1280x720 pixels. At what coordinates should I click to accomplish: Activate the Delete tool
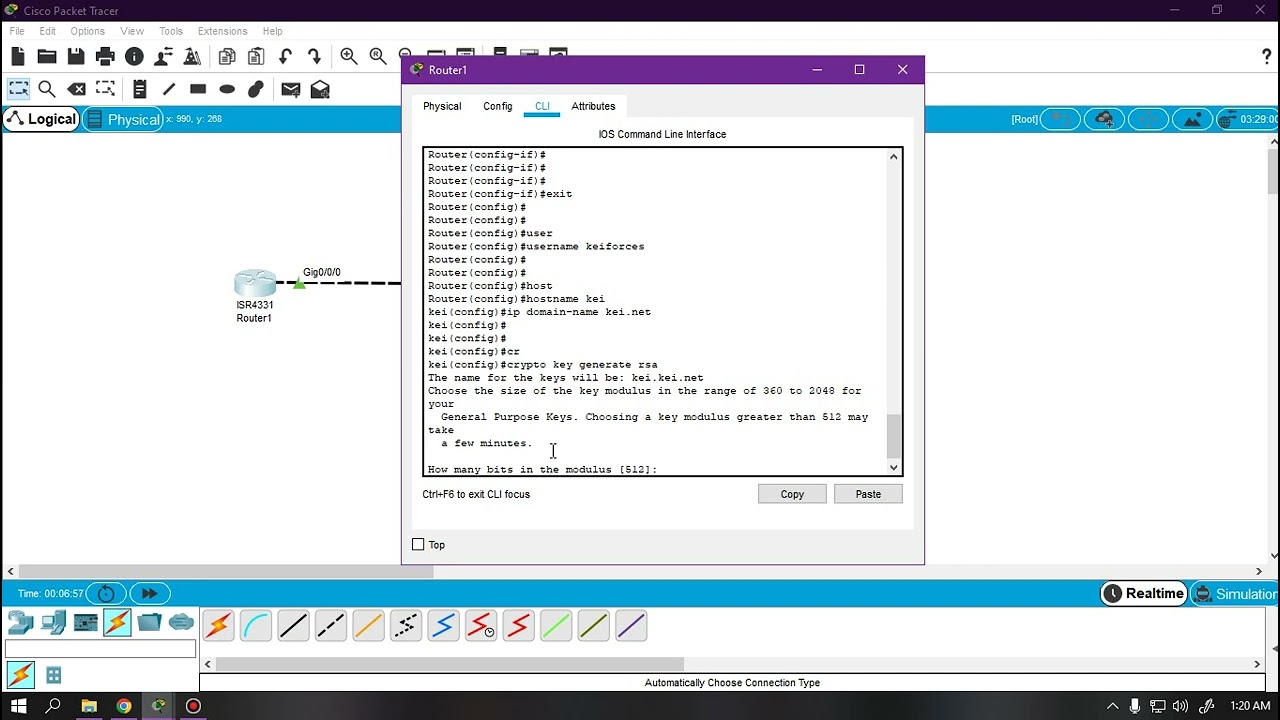tap(76, 90)
